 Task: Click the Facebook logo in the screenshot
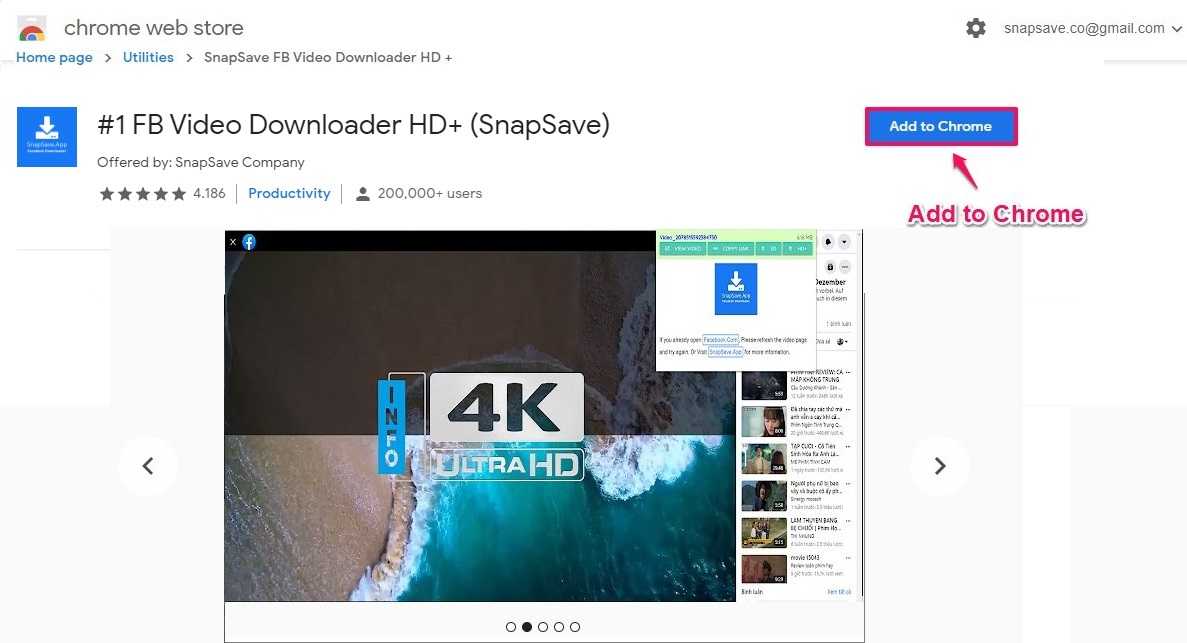point(249,242)
